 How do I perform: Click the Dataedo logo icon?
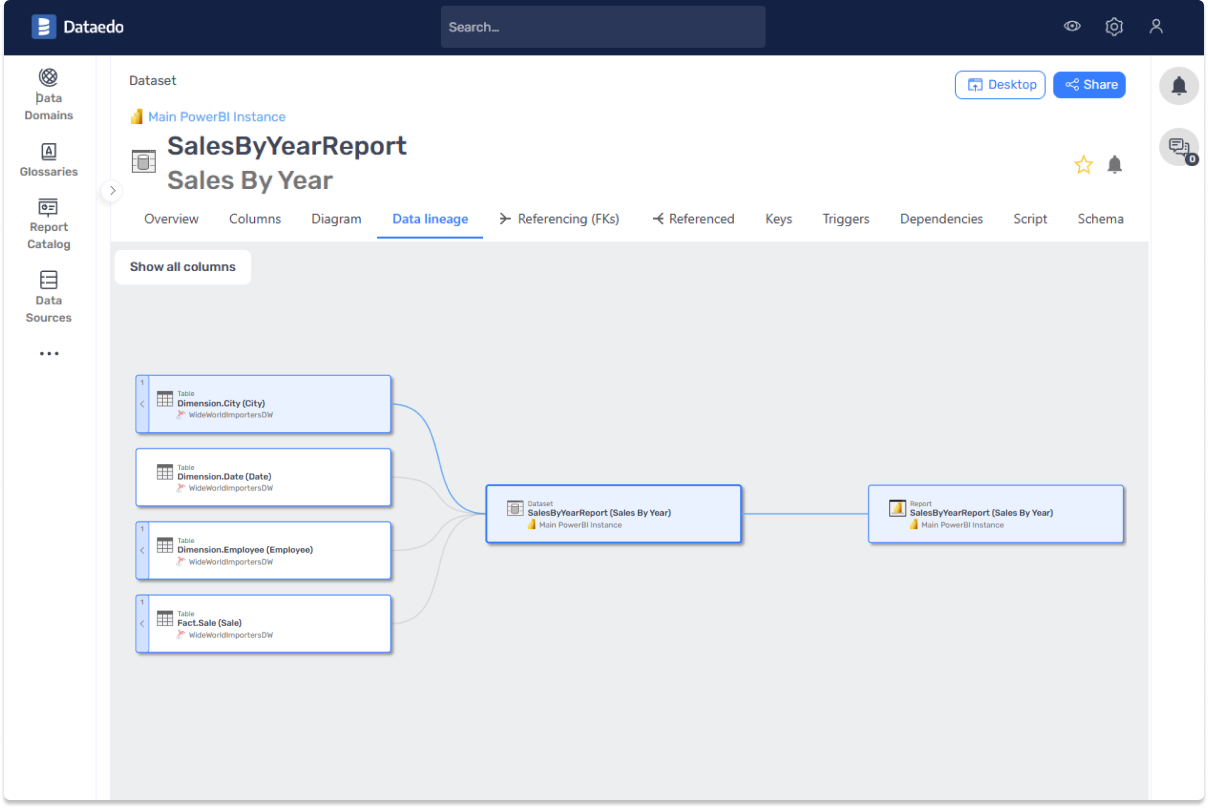(x=43, y=27)
